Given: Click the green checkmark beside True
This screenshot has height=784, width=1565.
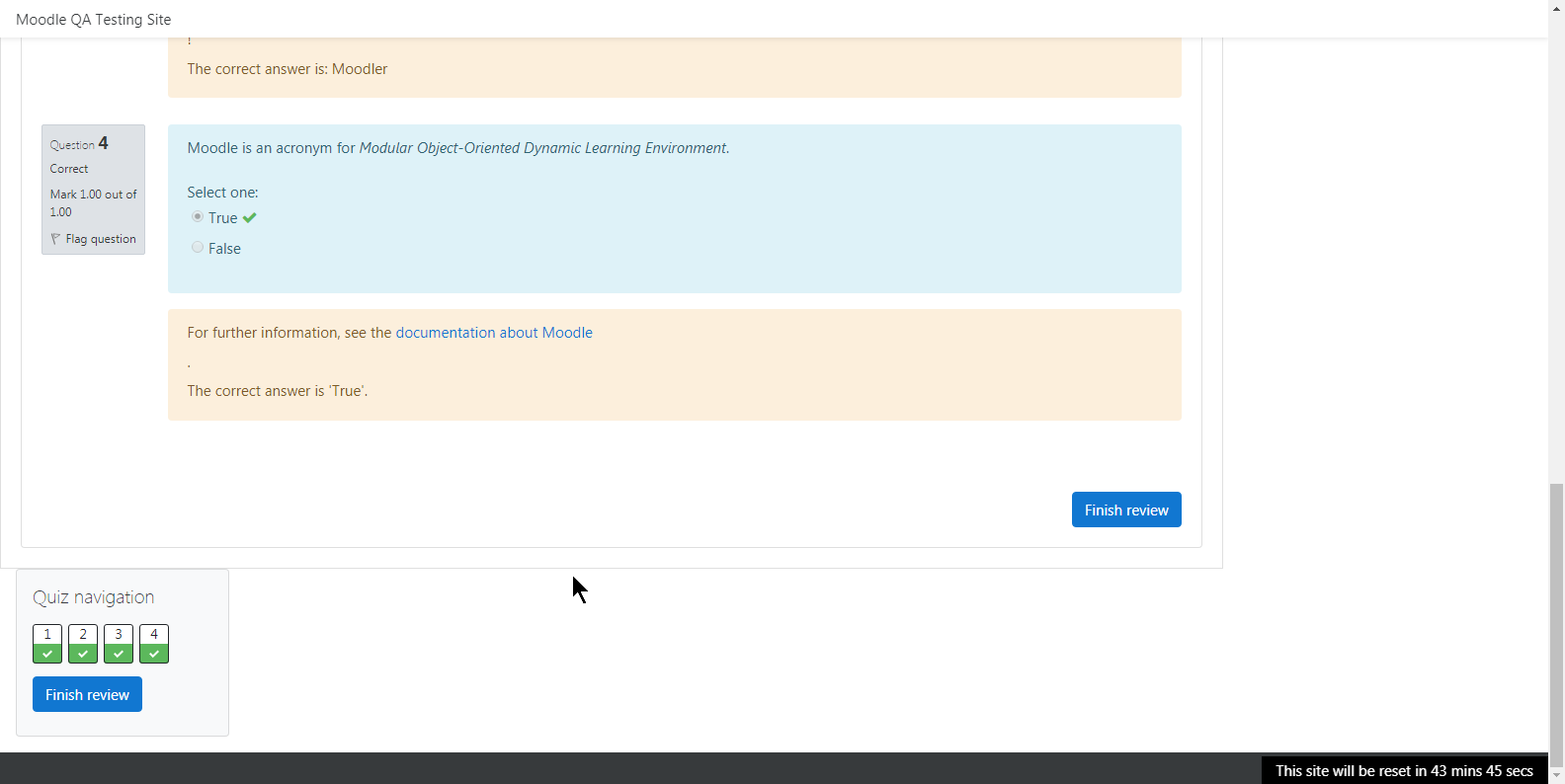Looking at the screenshot, I should tap(249, 218).
